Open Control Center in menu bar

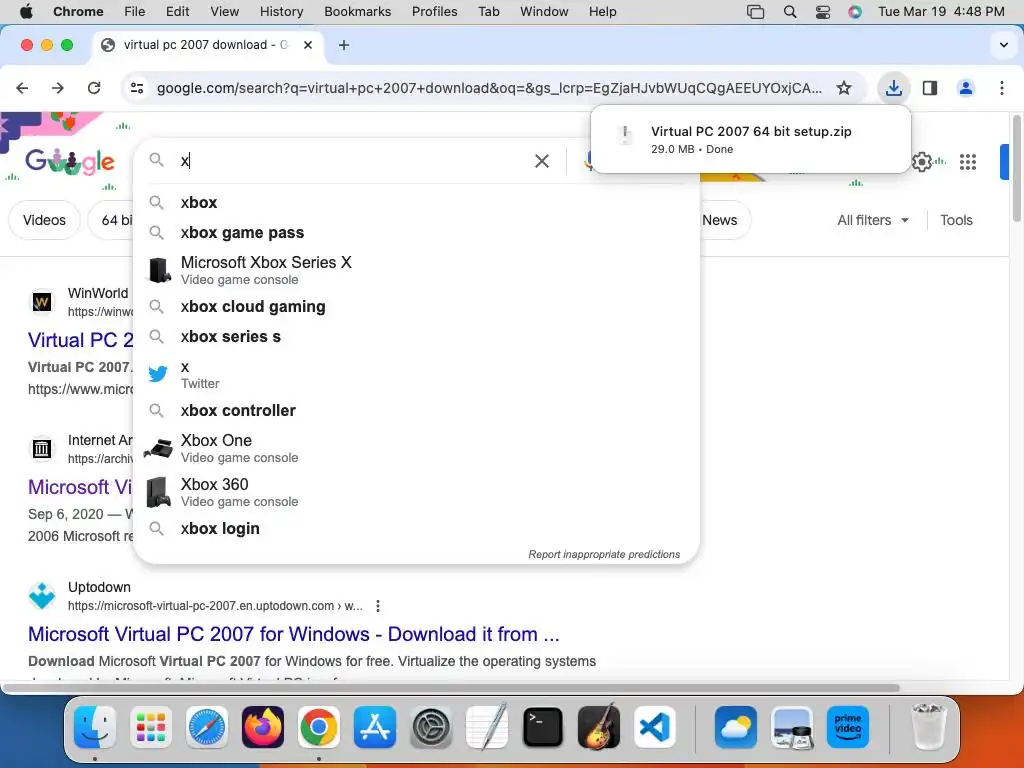(x=823, y=11)
